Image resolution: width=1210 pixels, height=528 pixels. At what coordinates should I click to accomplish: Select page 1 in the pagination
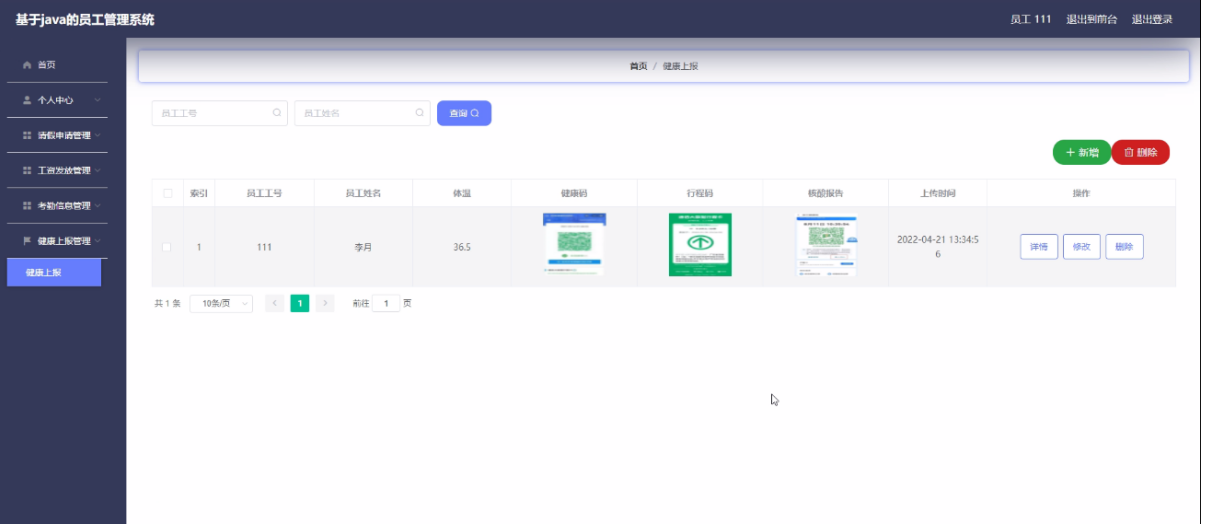300,304
